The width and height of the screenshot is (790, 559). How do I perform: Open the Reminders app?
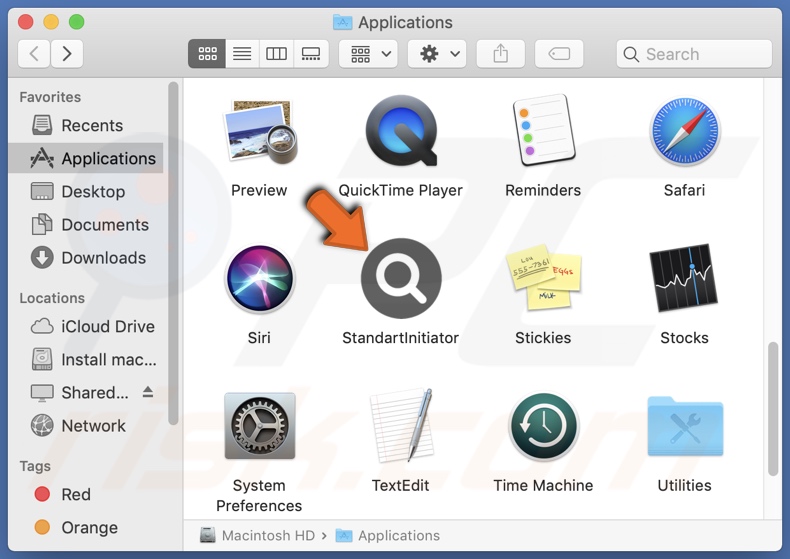tap(543, 130)
